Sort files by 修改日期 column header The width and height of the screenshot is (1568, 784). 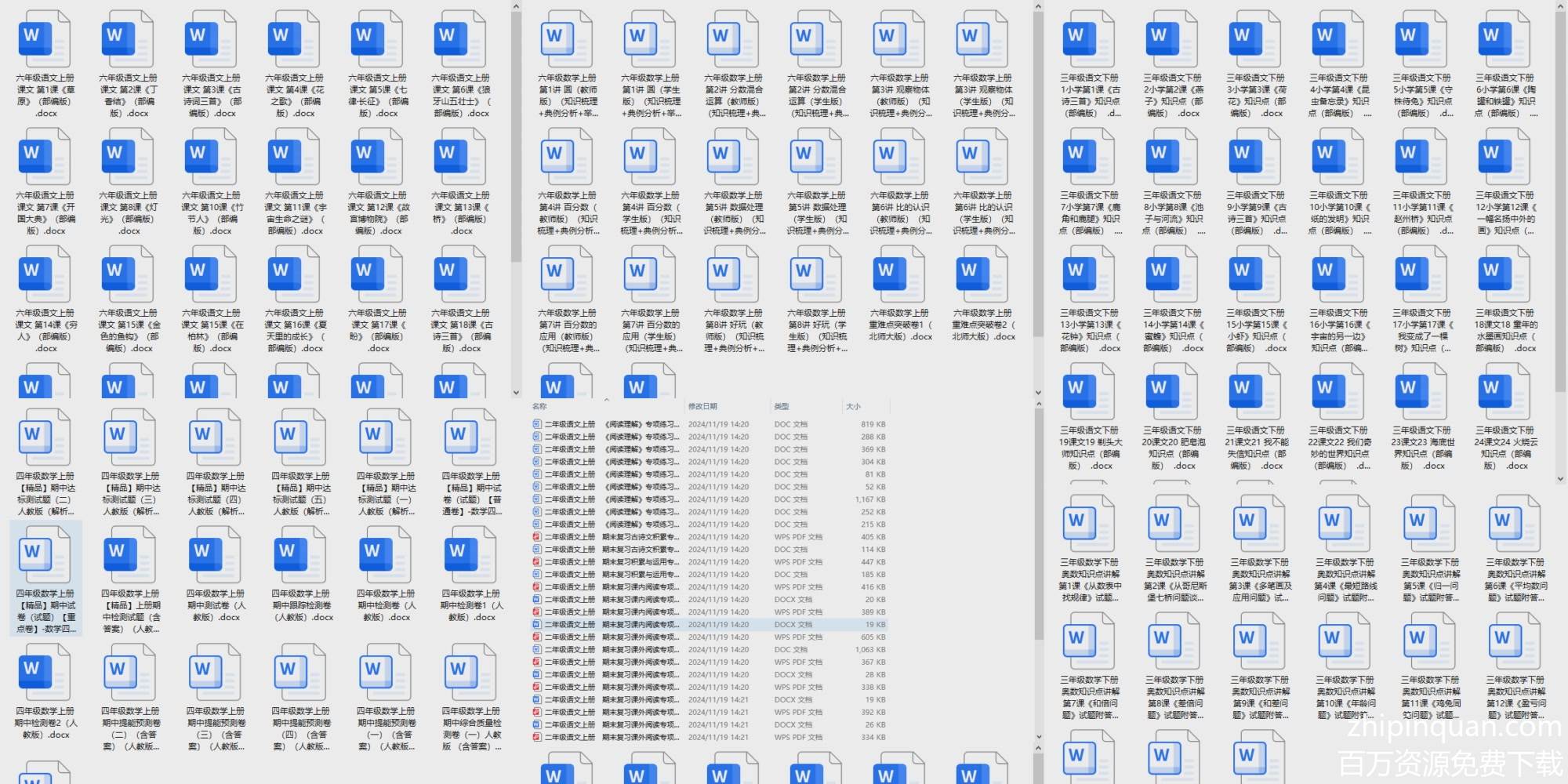coord(702,406)
